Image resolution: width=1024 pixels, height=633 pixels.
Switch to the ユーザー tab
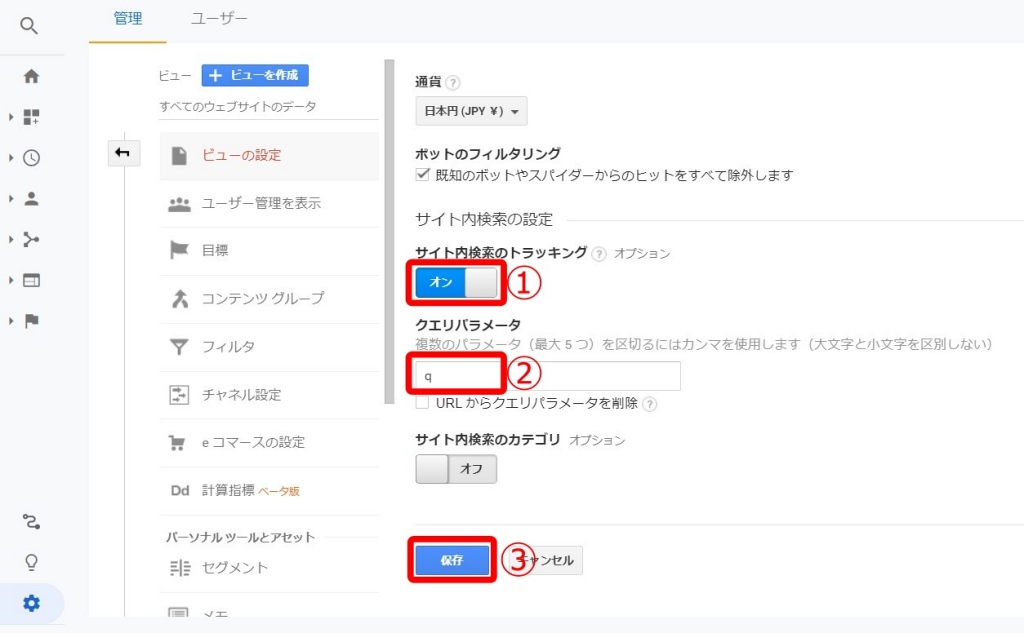click(218, 18)
